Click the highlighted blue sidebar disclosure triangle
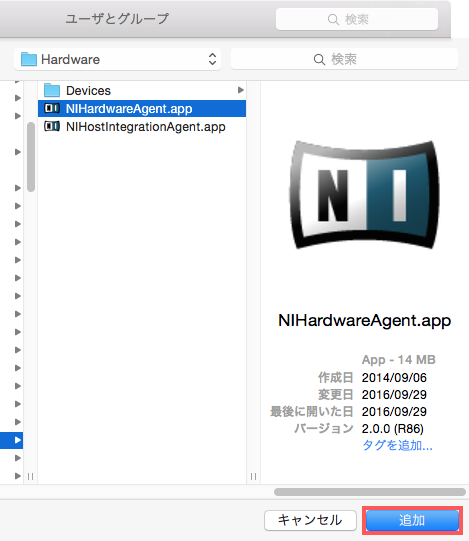 17,440
